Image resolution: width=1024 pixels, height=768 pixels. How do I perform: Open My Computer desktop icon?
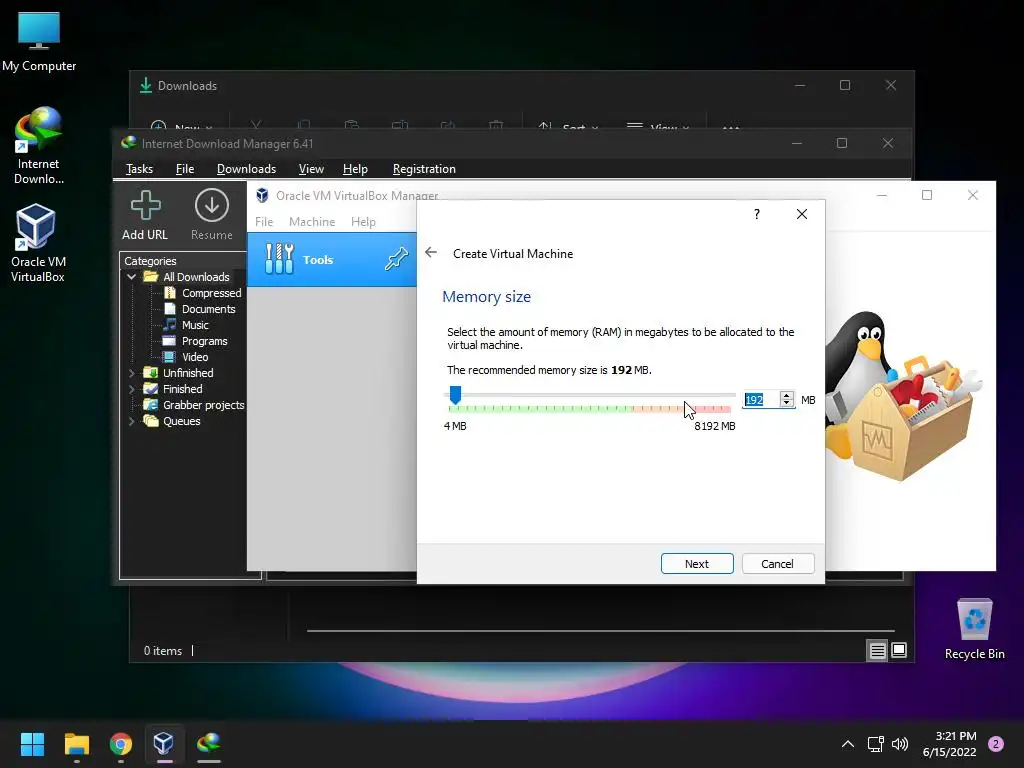(x=39, y=42)
